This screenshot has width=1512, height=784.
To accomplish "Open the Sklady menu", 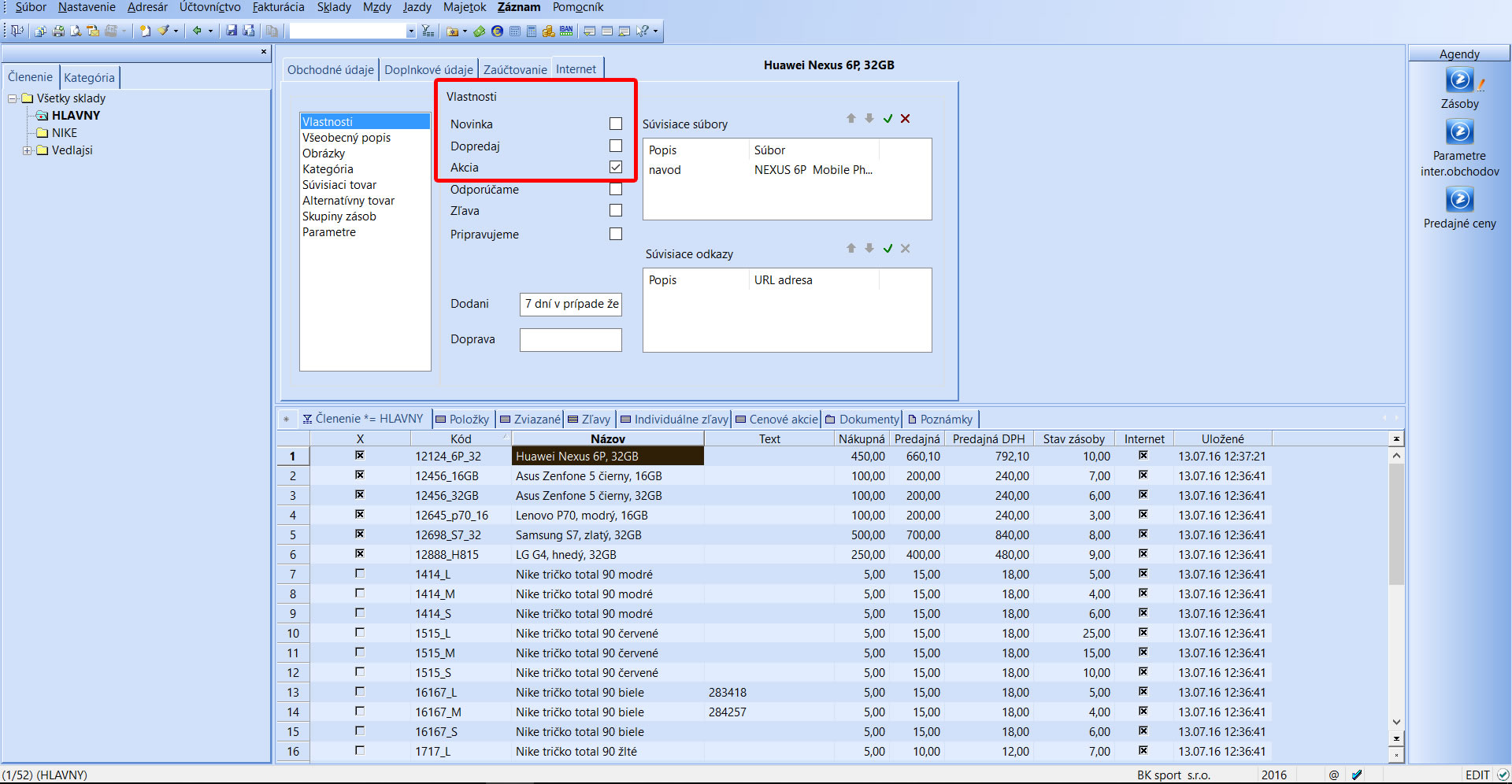I will click(334, 7).
